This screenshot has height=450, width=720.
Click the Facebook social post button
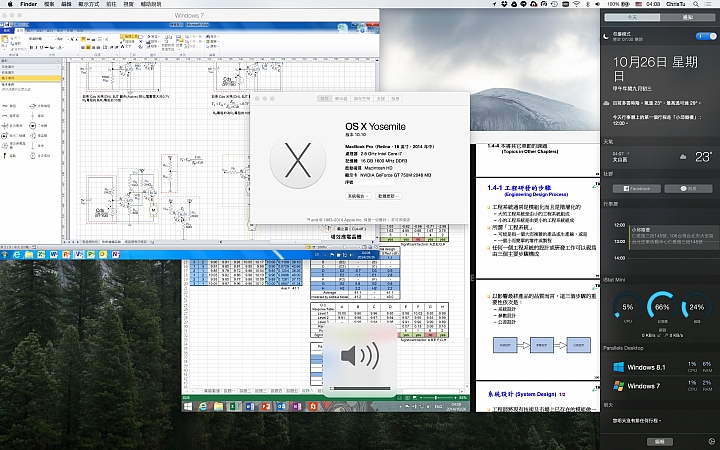(x=636, y=187)
